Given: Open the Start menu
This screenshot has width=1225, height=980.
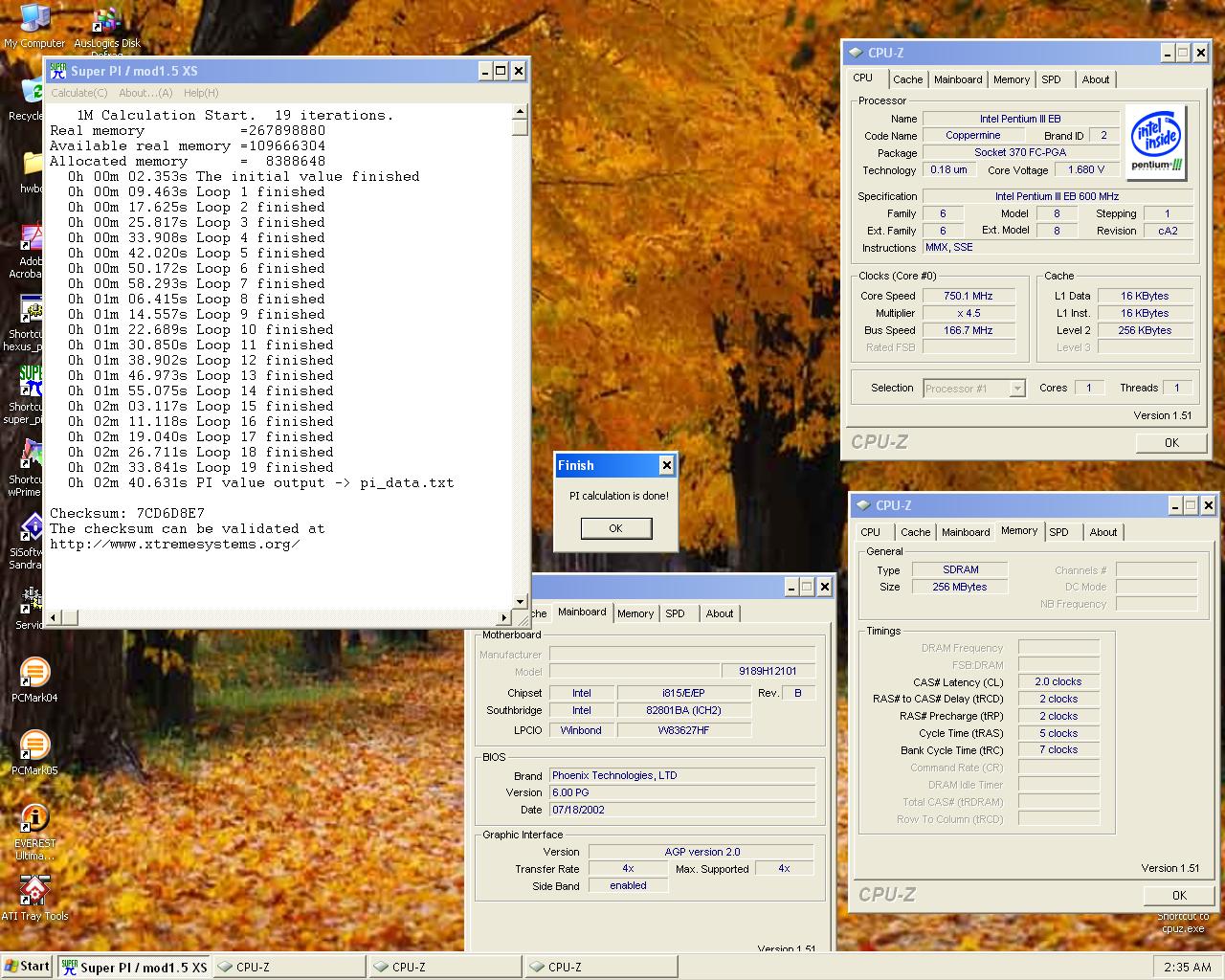Looking at the screenshot, I should [27, 967].
